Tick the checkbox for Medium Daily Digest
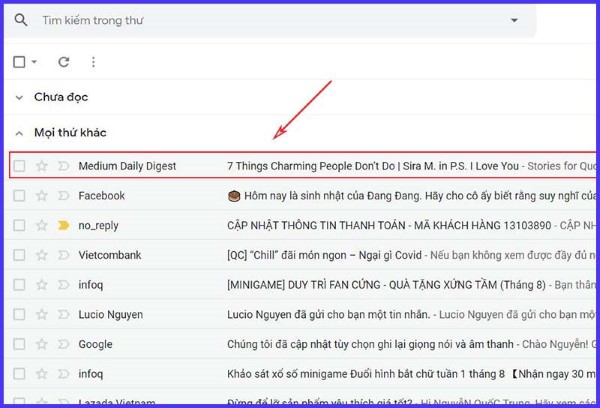This screenshot has height=408, width=600. [x=20, y=166]
